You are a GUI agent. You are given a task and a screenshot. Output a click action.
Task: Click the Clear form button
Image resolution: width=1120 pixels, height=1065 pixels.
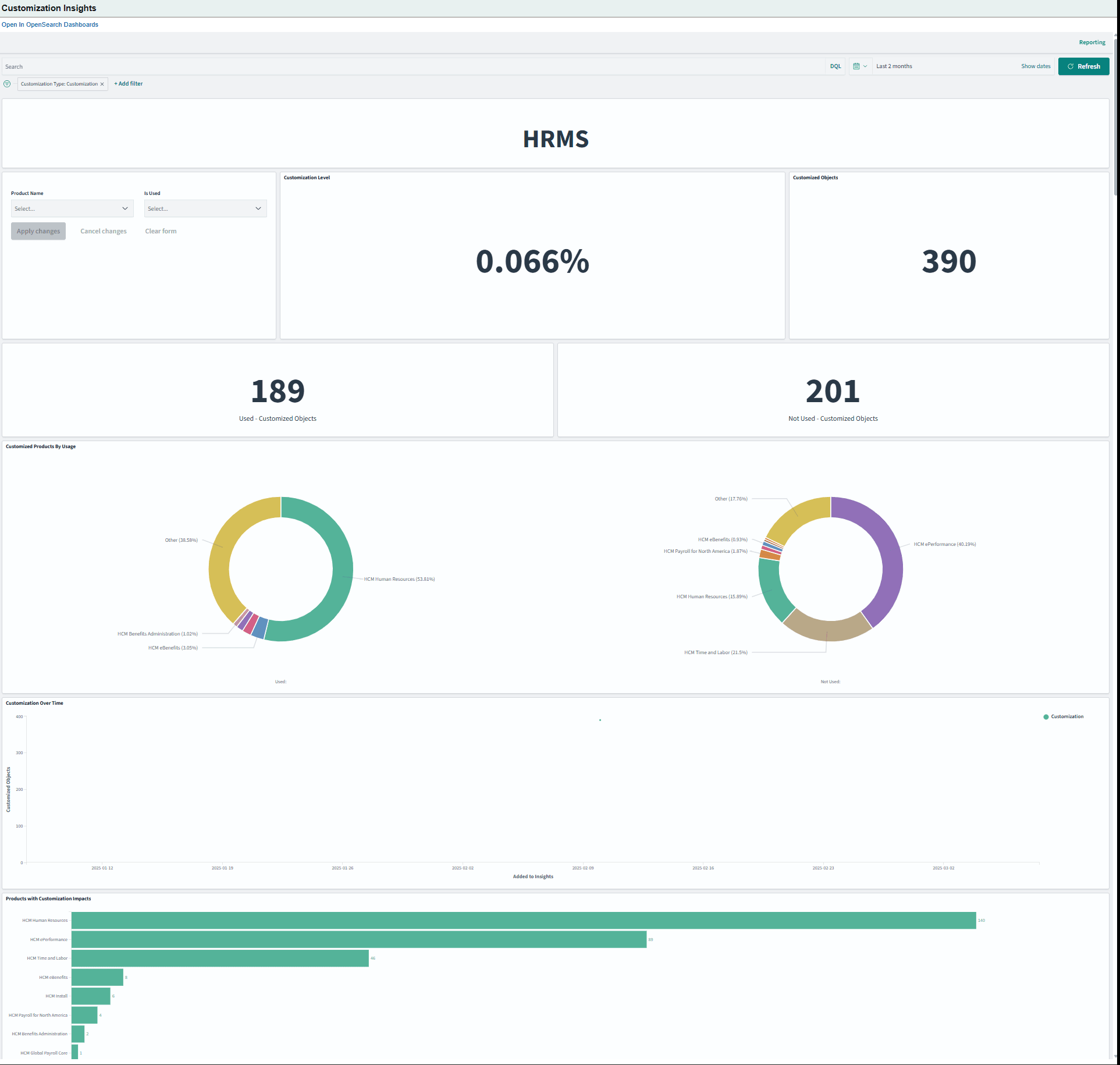click(x=161, y=231)
